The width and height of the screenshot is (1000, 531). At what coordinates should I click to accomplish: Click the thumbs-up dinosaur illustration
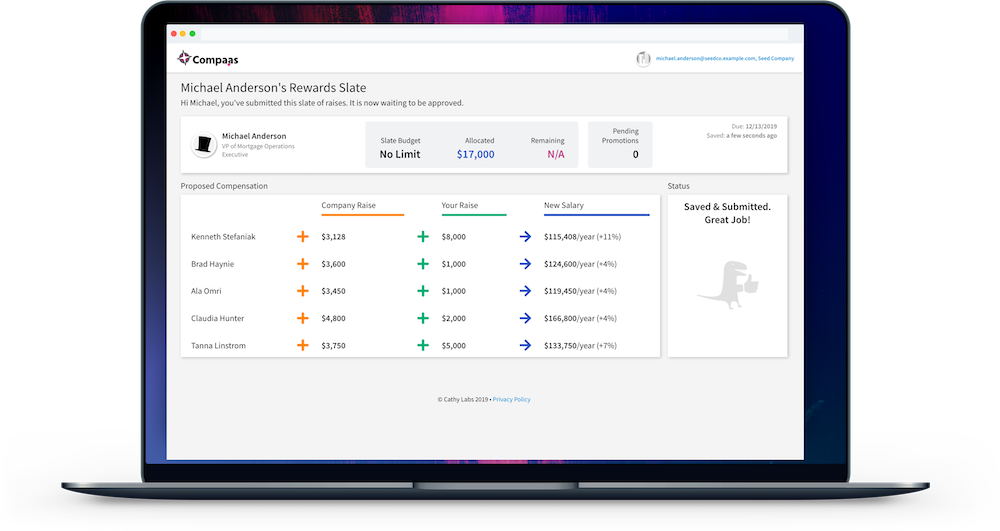(x=728, y=284)
